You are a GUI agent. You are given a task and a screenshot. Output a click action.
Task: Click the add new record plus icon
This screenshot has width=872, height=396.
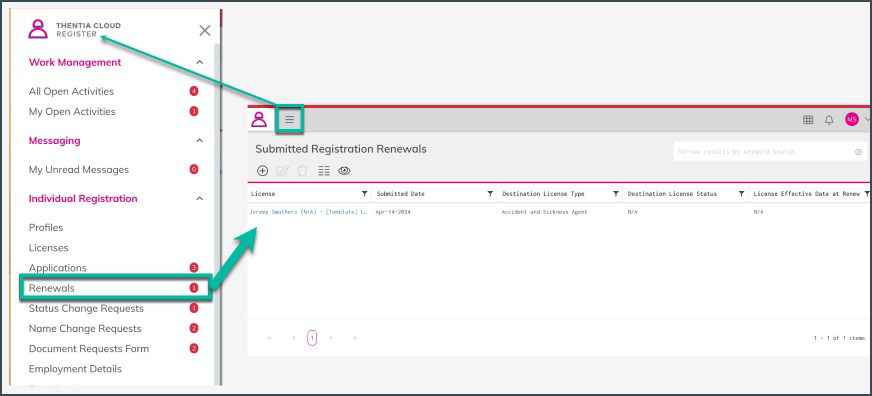262,171
